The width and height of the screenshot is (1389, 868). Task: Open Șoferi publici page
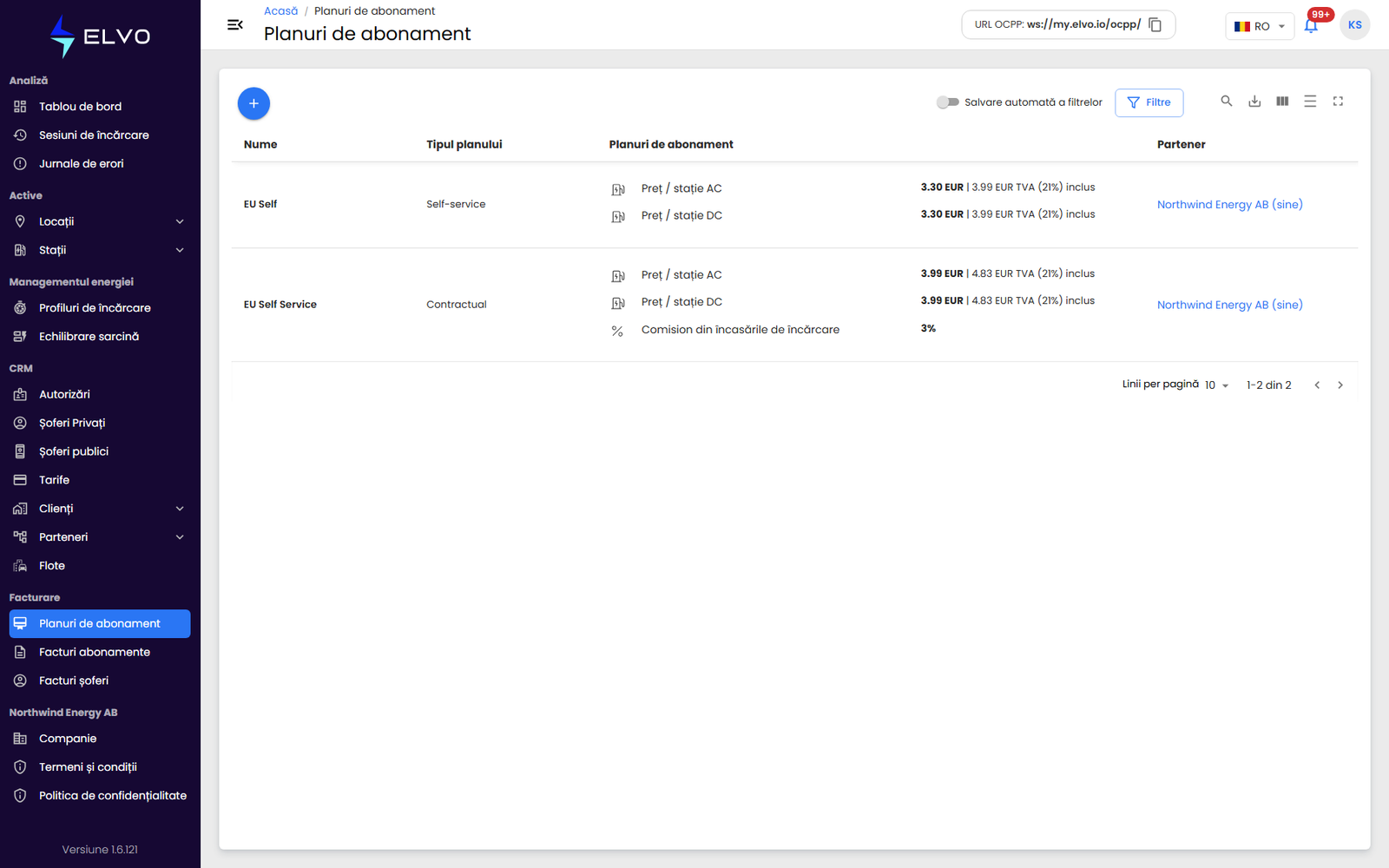[100, 451]
